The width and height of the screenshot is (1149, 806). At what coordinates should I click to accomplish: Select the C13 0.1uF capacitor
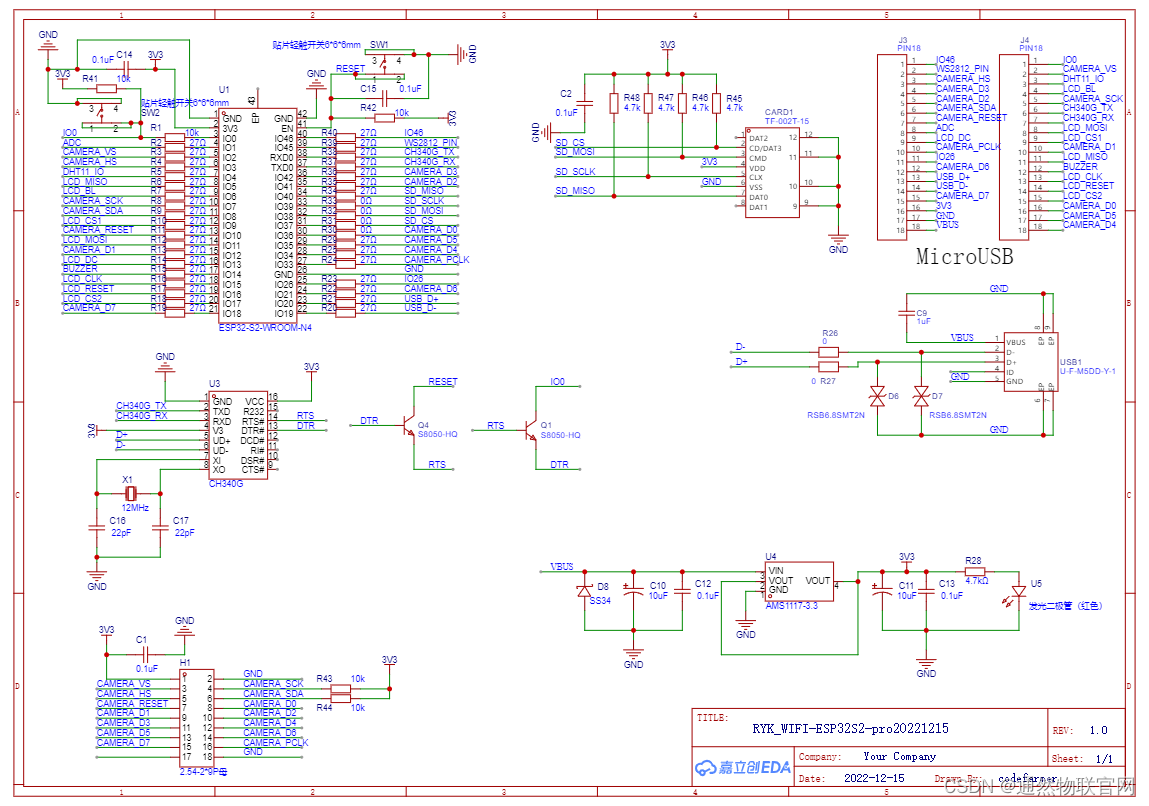click(x=926, y=591)
